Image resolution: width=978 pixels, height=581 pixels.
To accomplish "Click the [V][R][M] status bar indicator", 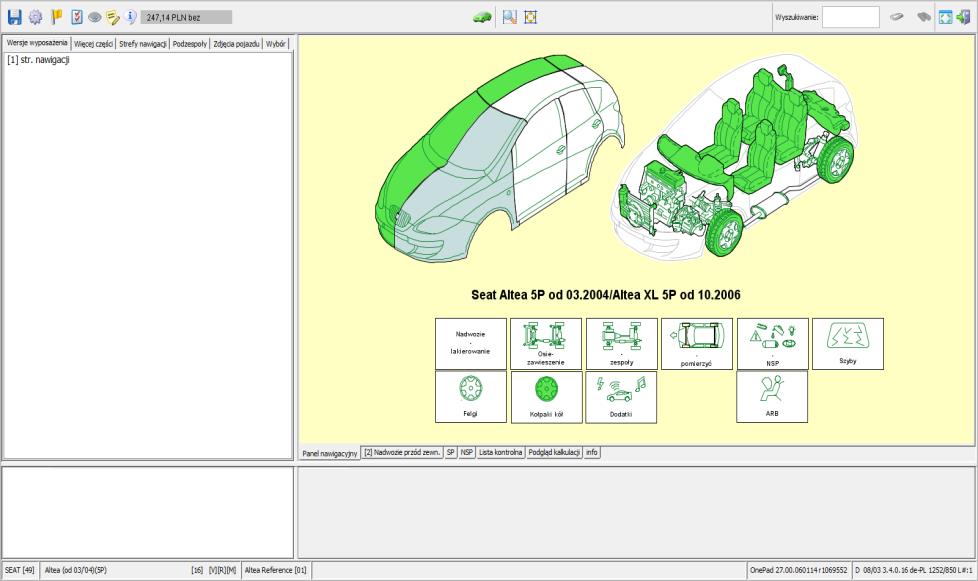I will 222,570.
